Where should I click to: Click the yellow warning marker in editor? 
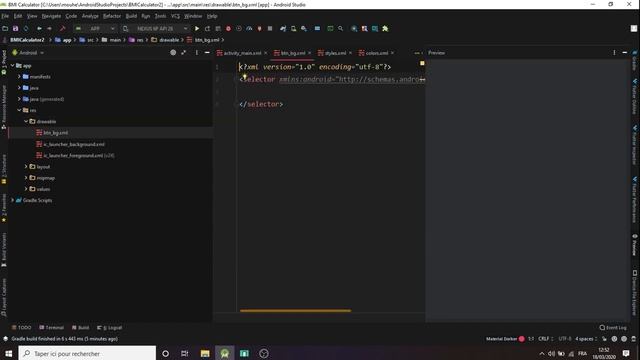[422, 63]
